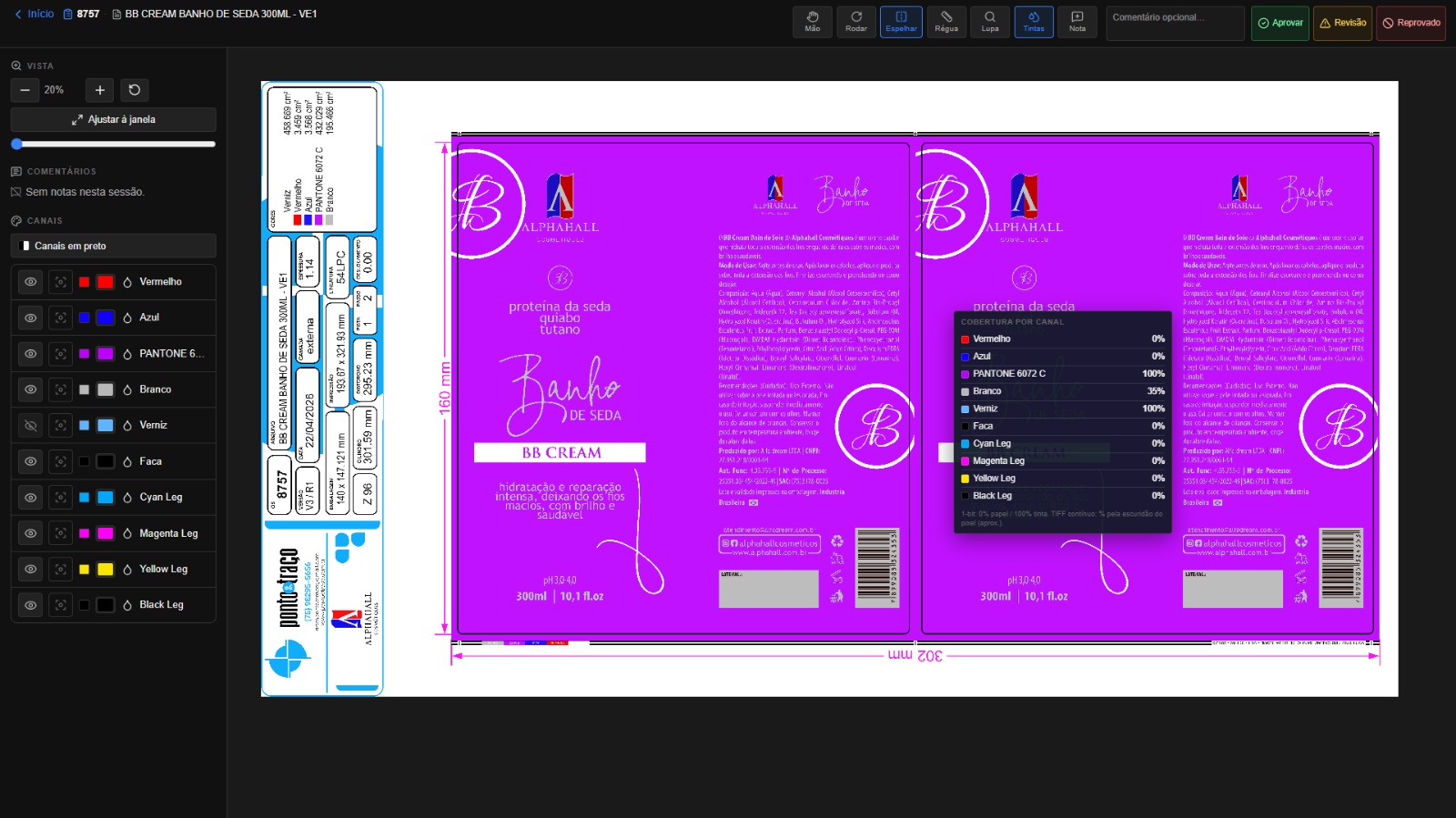Image resolution: width=1456 pixels, height=818 pixels.
Task: Open the Azul large color swatch
Action: pyautogui.click(x=106, y=318)
